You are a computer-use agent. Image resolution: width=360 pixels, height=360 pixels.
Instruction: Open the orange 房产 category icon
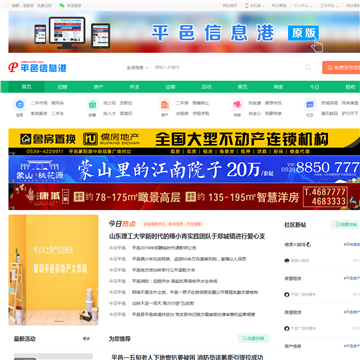pyautogui.click(x=165, y=104)
